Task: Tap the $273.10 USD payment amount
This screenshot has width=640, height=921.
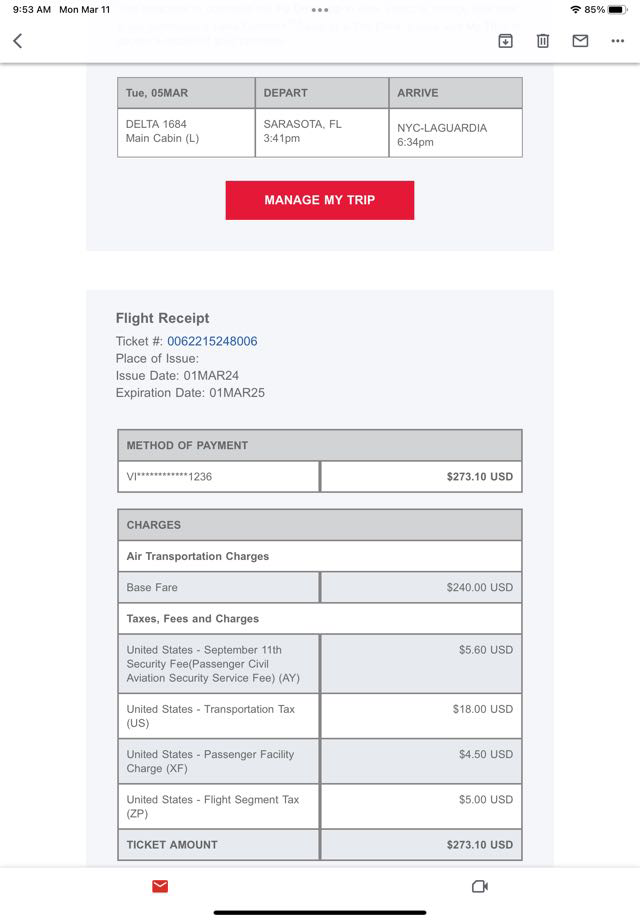Action: click(479, 477)
